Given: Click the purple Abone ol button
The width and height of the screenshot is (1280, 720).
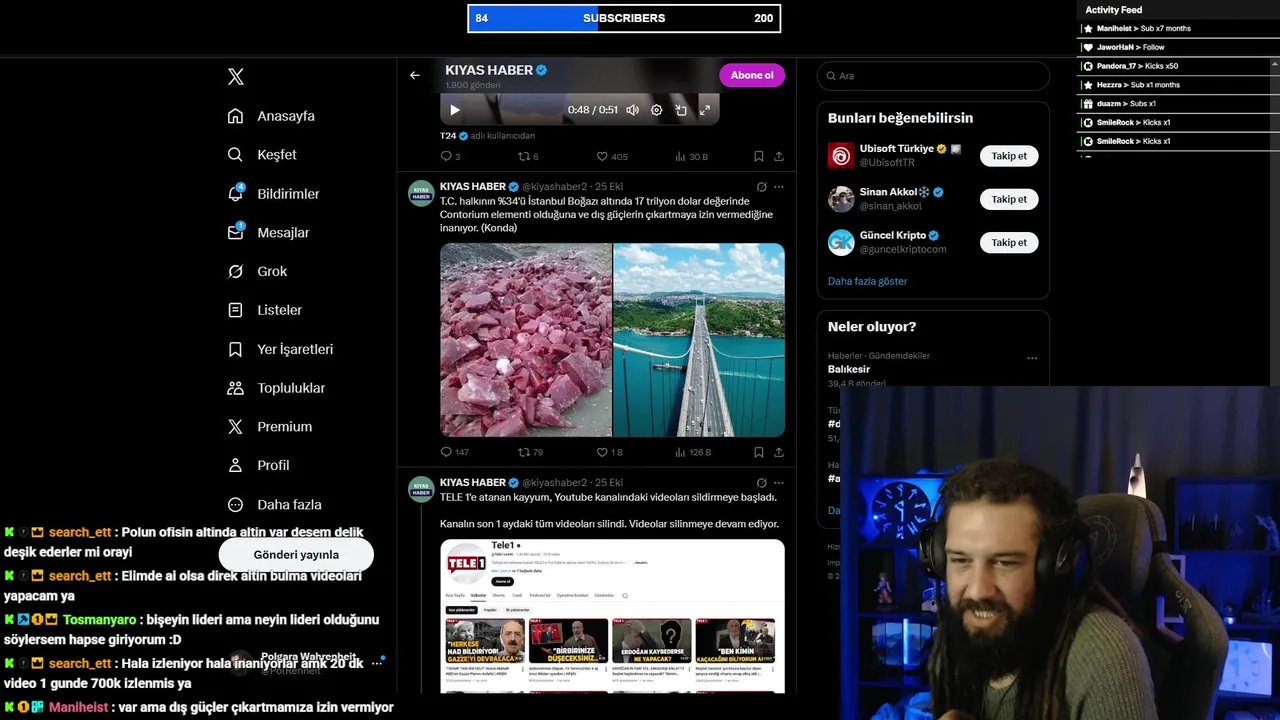Looking at the screenshot, I should pos(752,75).
